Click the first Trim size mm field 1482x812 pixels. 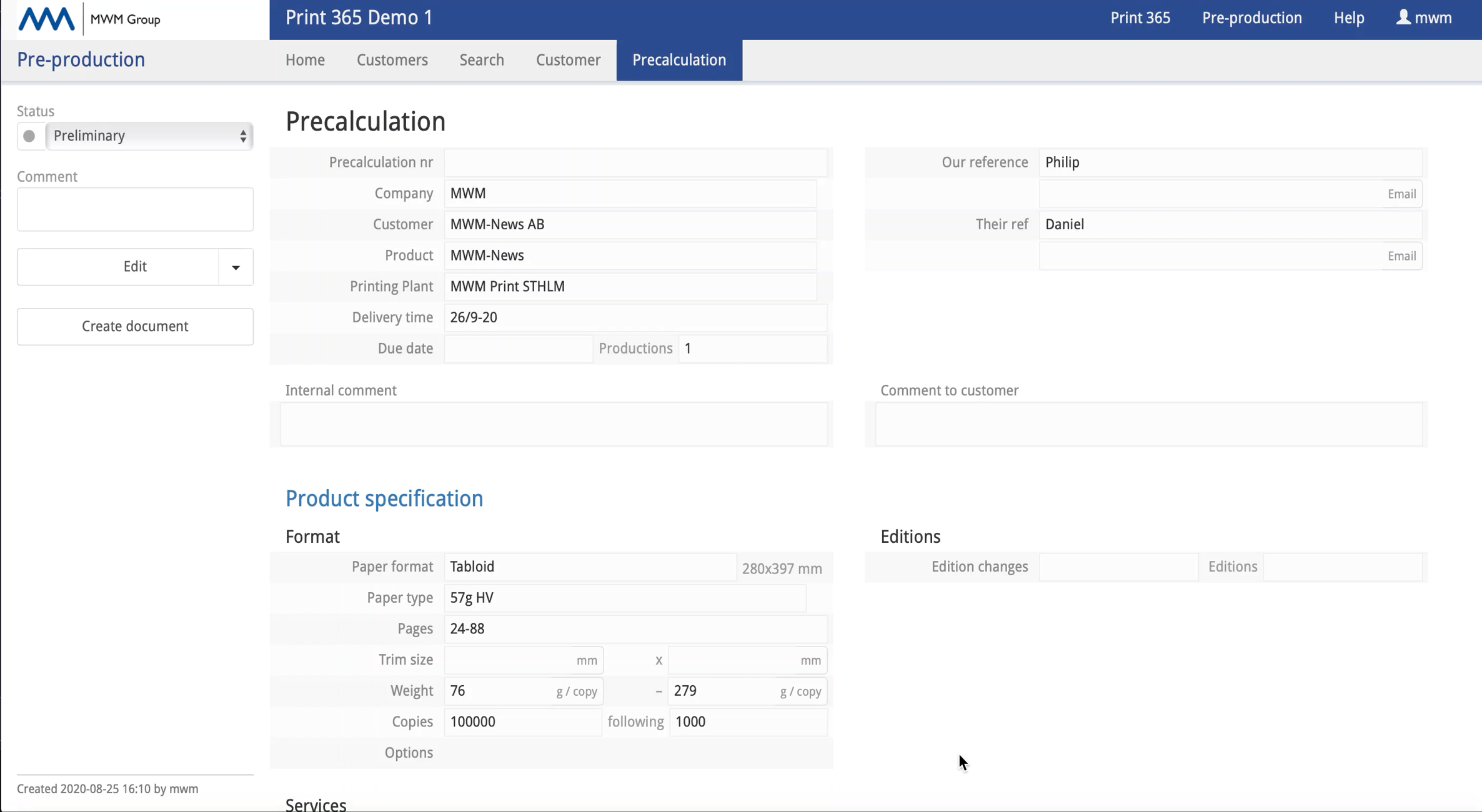pyautogui.click(x=524, y=660)
